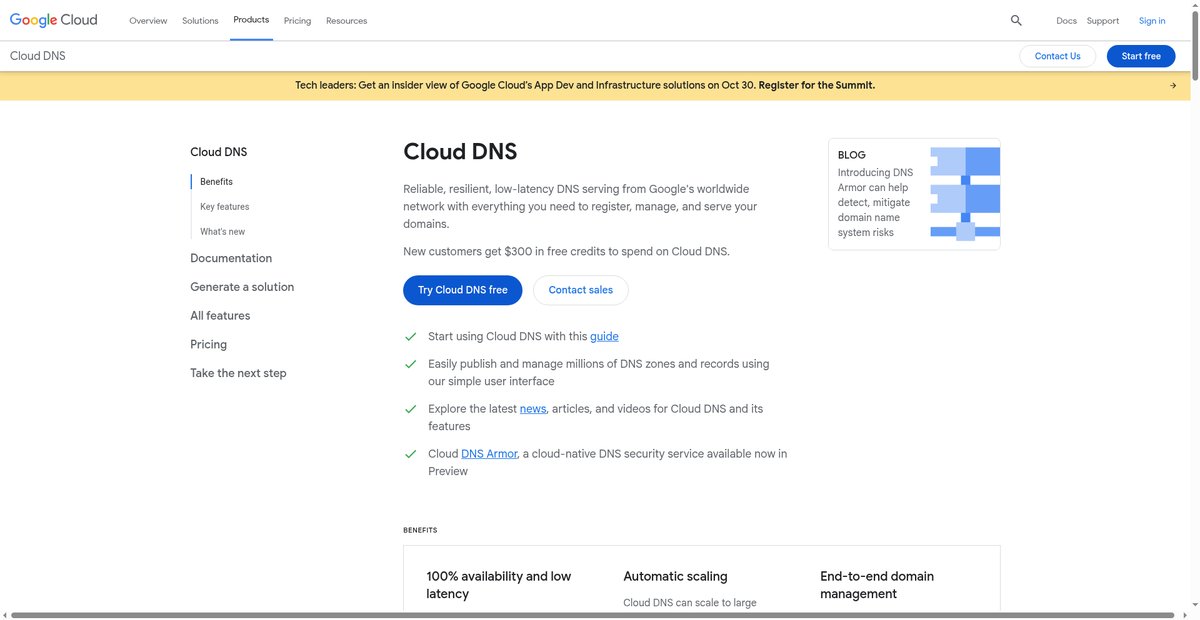Click the Automatic scaling heading
This screenshot has width=1200, height=620.
(x=675, y=577)
